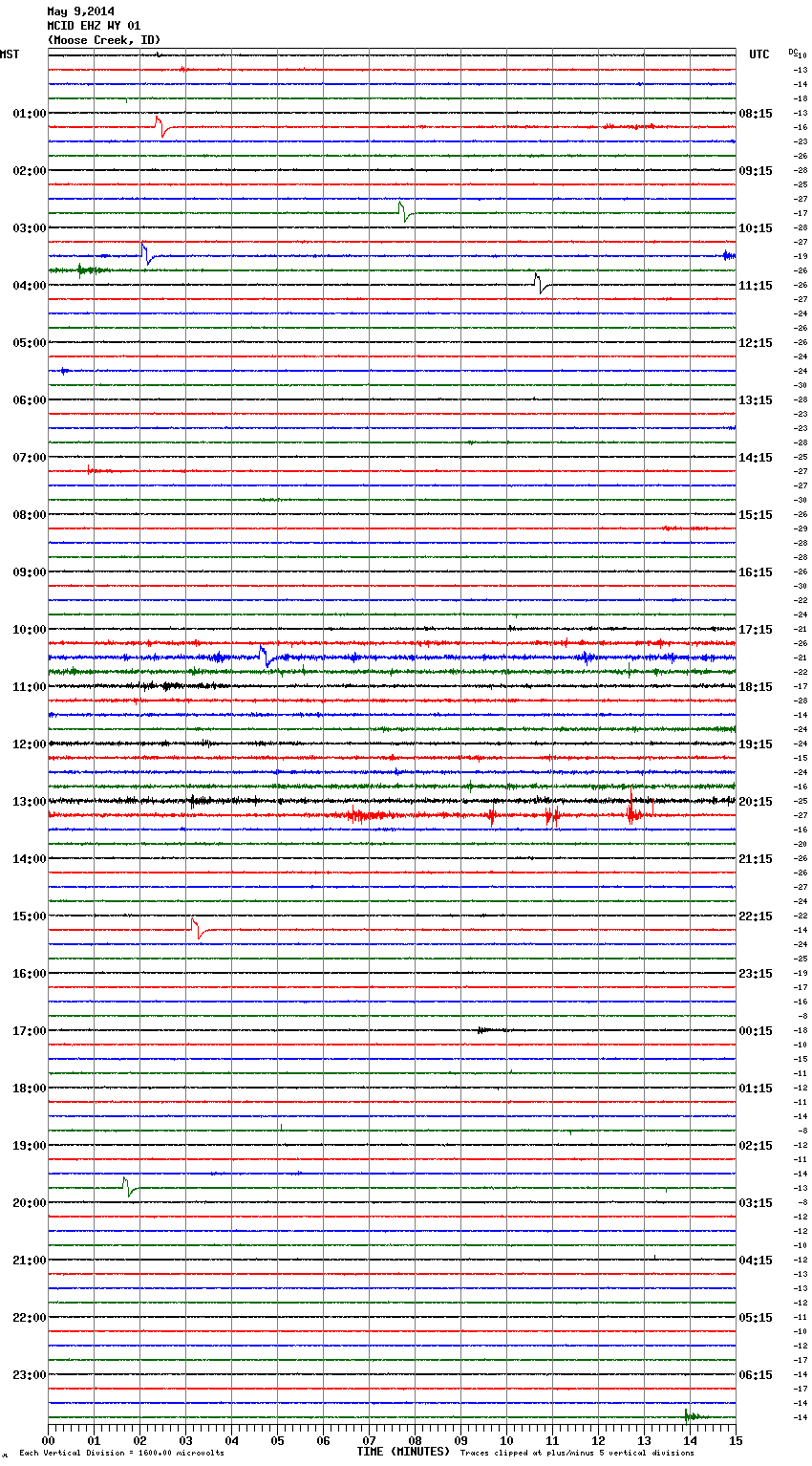Click the "MST" time zone header
This screenshot has width=812, height=1466.
pyautogui.click(x=10, y=54)
